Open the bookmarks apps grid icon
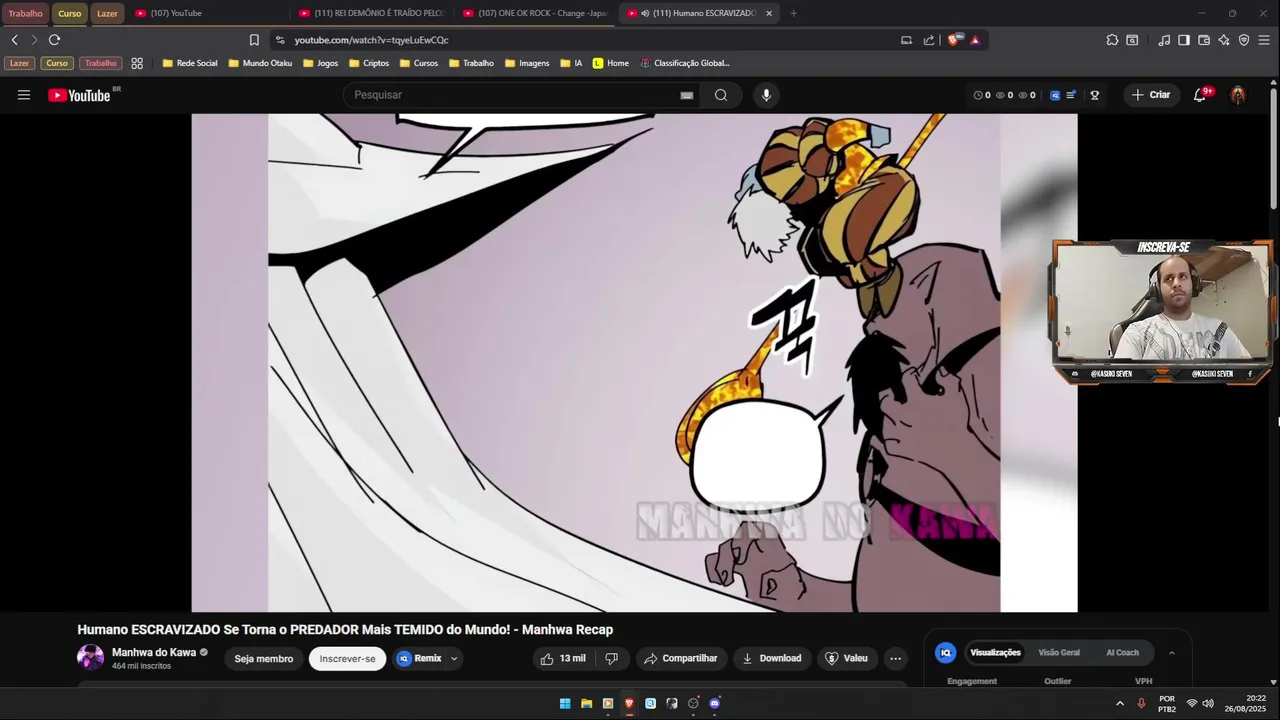 coord(137,63)
